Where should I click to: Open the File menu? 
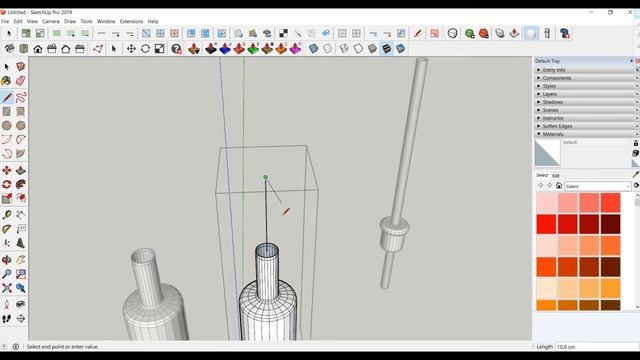5,21
